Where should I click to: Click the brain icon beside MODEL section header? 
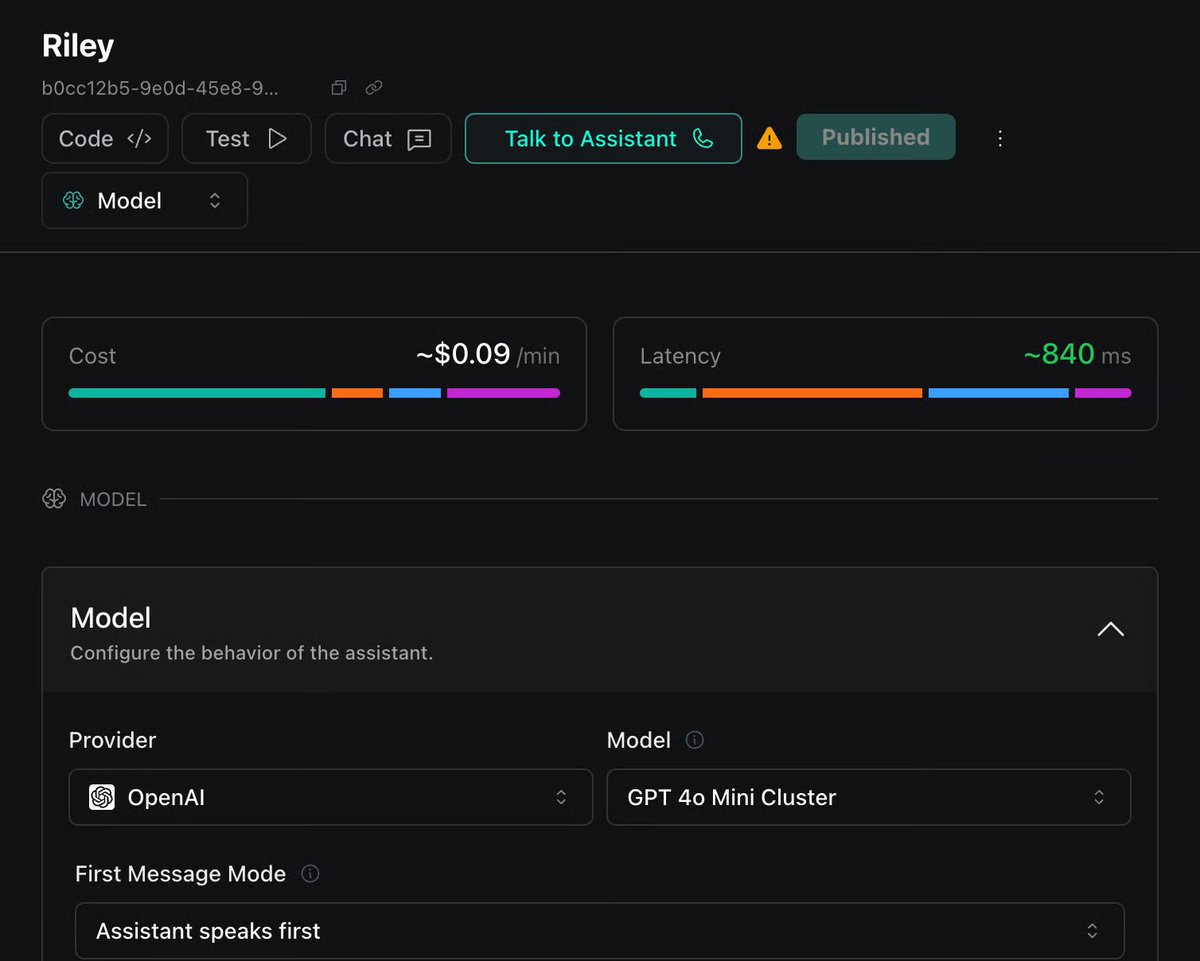click(x=54, y=498)
